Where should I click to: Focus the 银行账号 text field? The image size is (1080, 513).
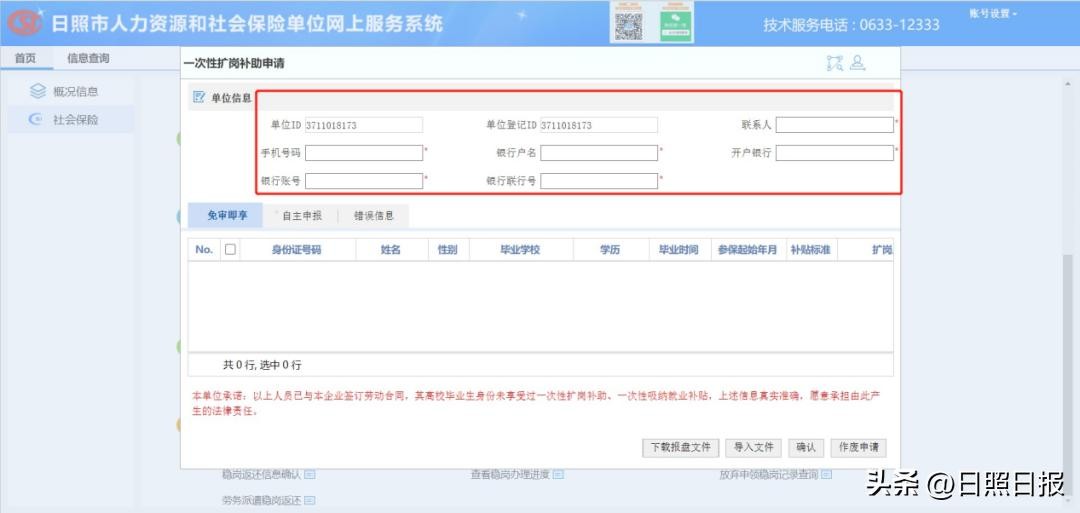tap(364, 181)
